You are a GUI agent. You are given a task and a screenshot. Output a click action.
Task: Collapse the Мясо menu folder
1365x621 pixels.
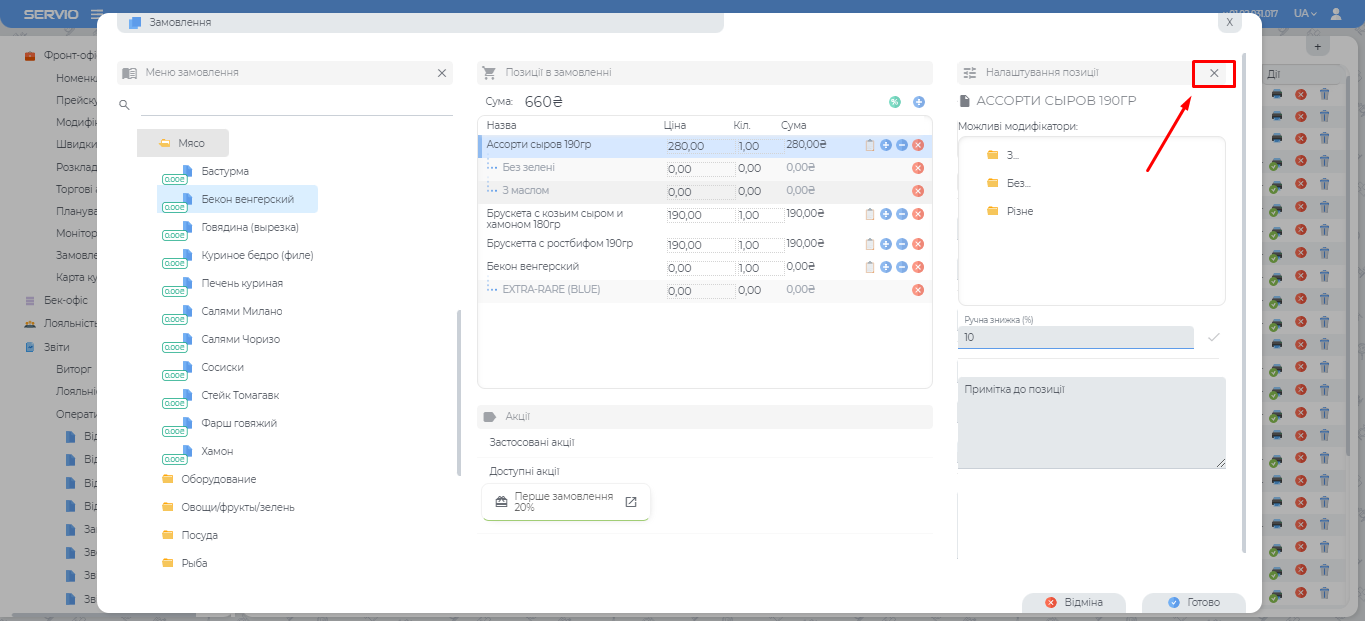click(183, 143)
